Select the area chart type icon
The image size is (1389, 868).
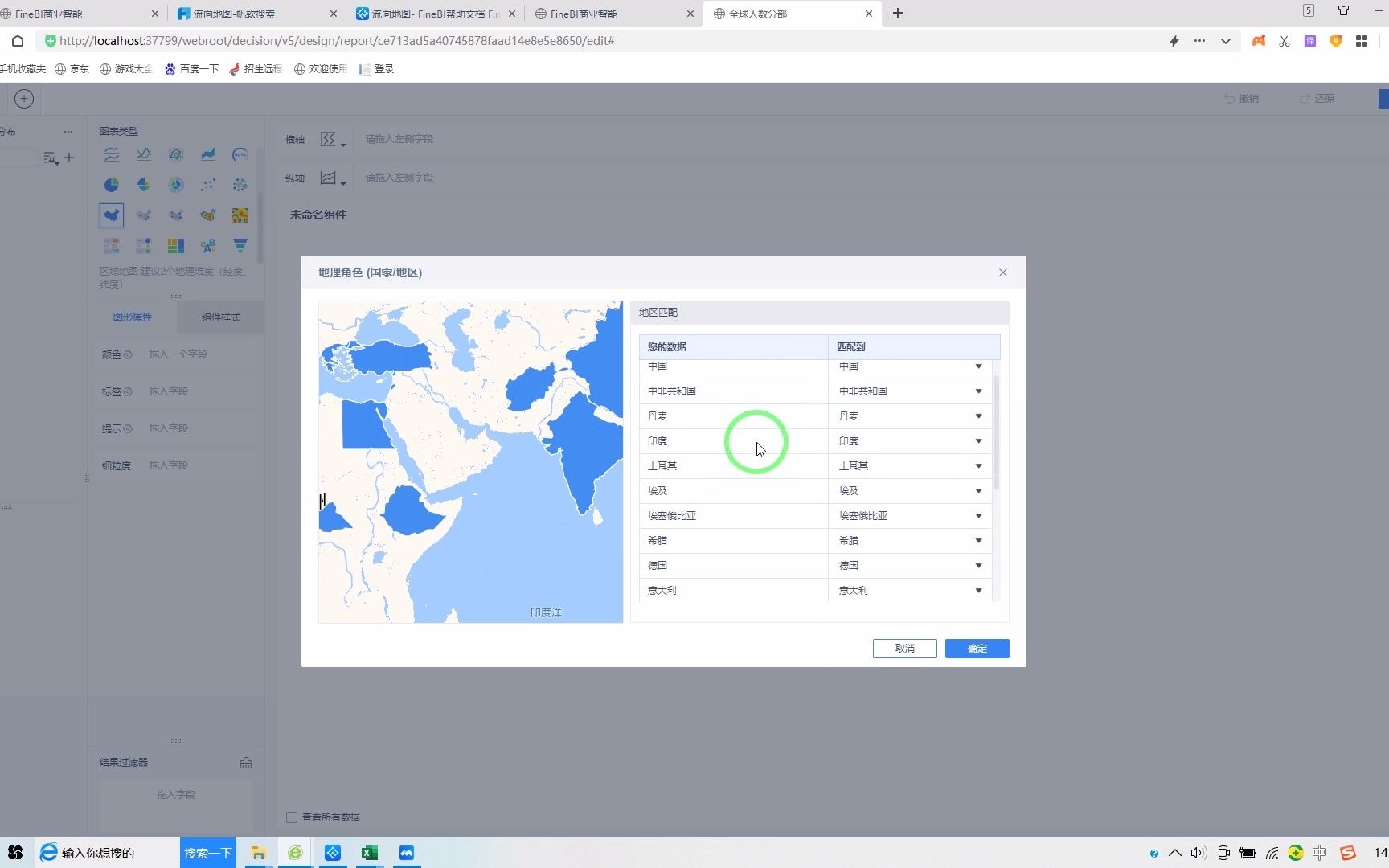pos(208,154)
